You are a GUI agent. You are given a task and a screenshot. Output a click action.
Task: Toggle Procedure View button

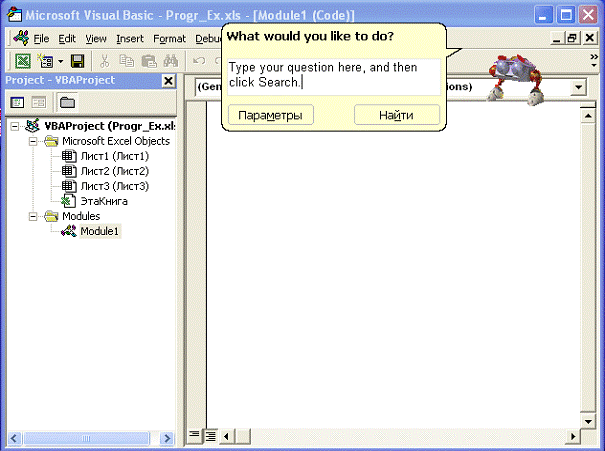194,436
